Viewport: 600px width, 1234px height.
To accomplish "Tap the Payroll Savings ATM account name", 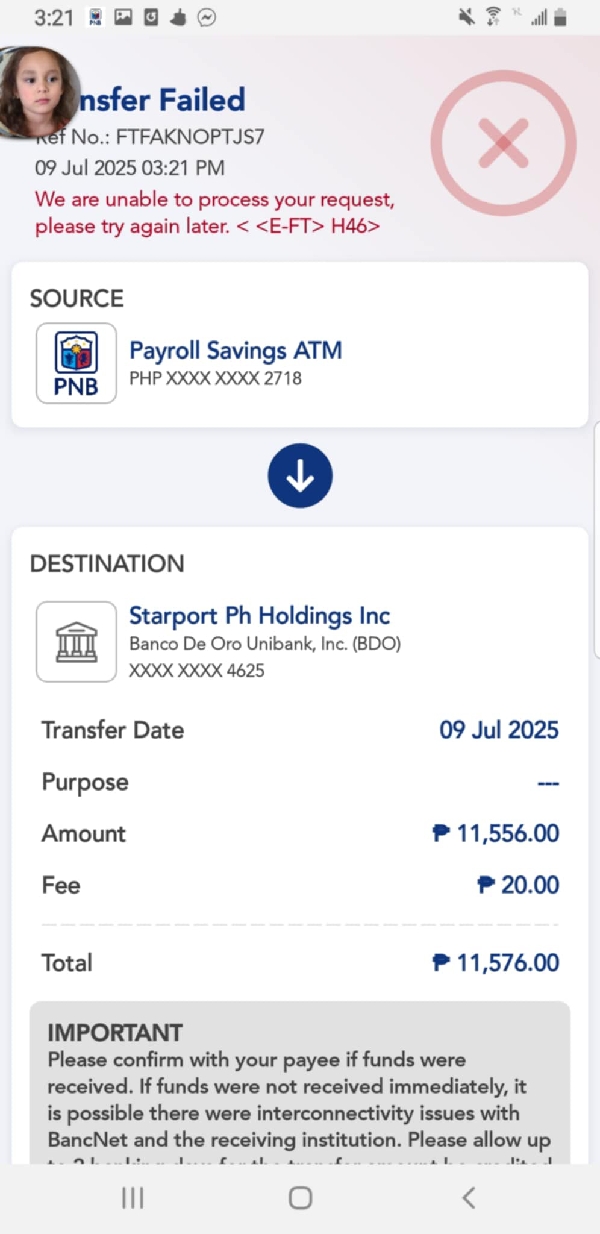I will [x=236, y=351].
